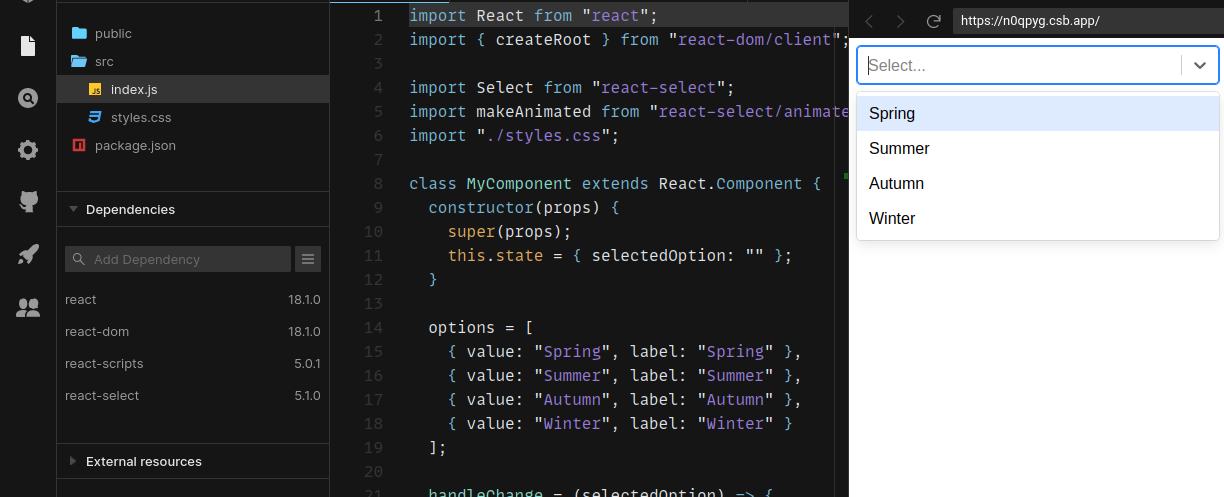Click the styles.css file icon

click(95, 117)
